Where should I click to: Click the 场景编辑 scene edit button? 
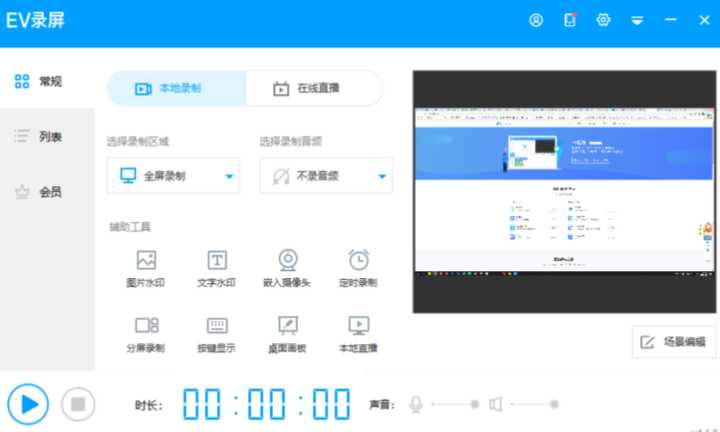[674, 342]
